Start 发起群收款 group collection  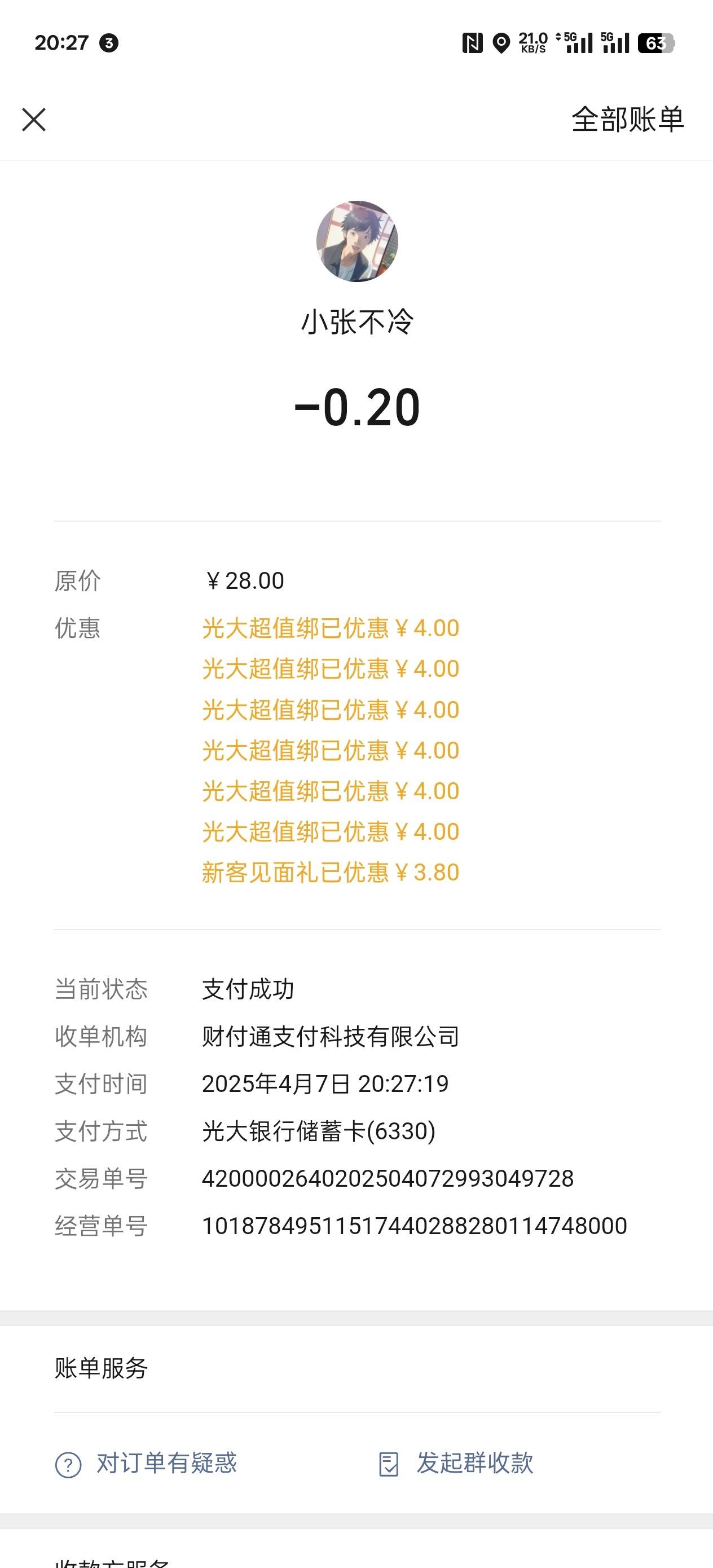(x=475, y=1463)
